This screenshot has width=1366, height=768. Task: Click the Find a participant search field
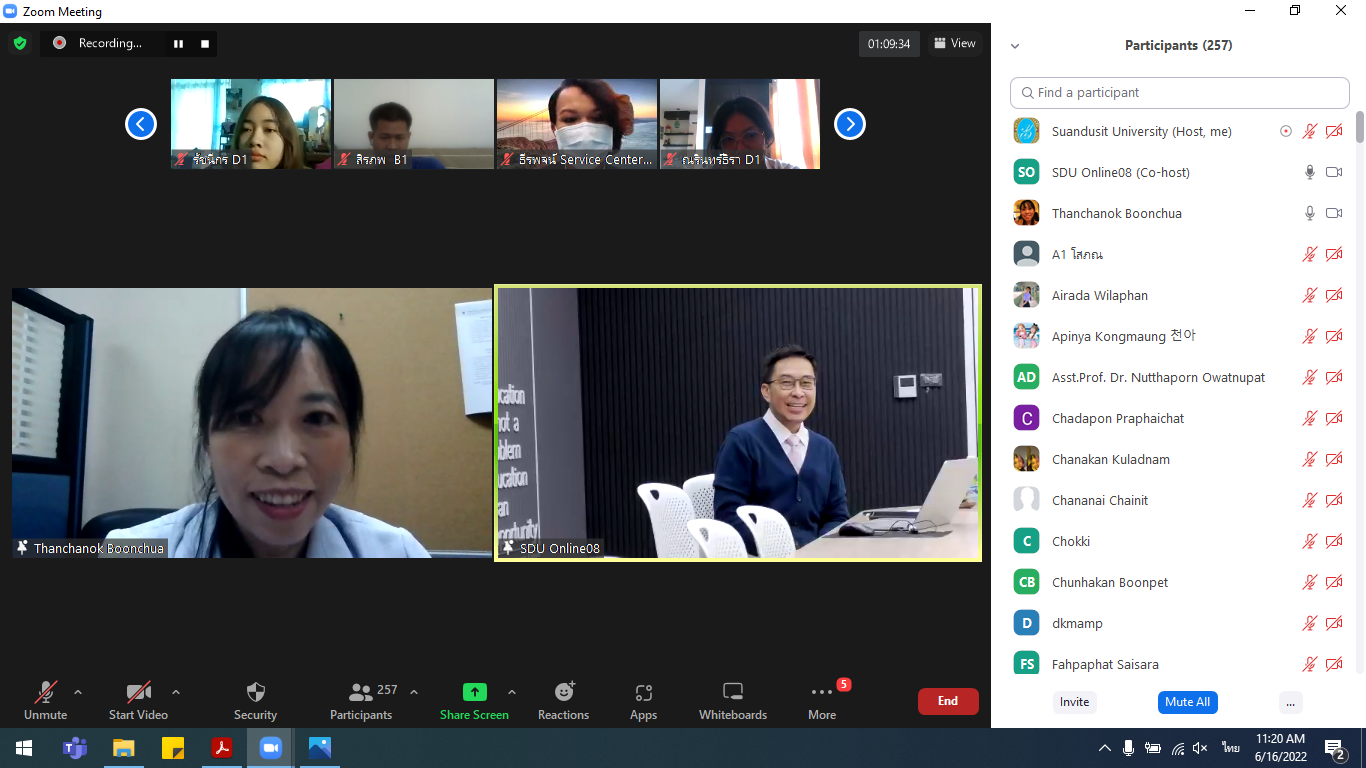coord(1180,92)
